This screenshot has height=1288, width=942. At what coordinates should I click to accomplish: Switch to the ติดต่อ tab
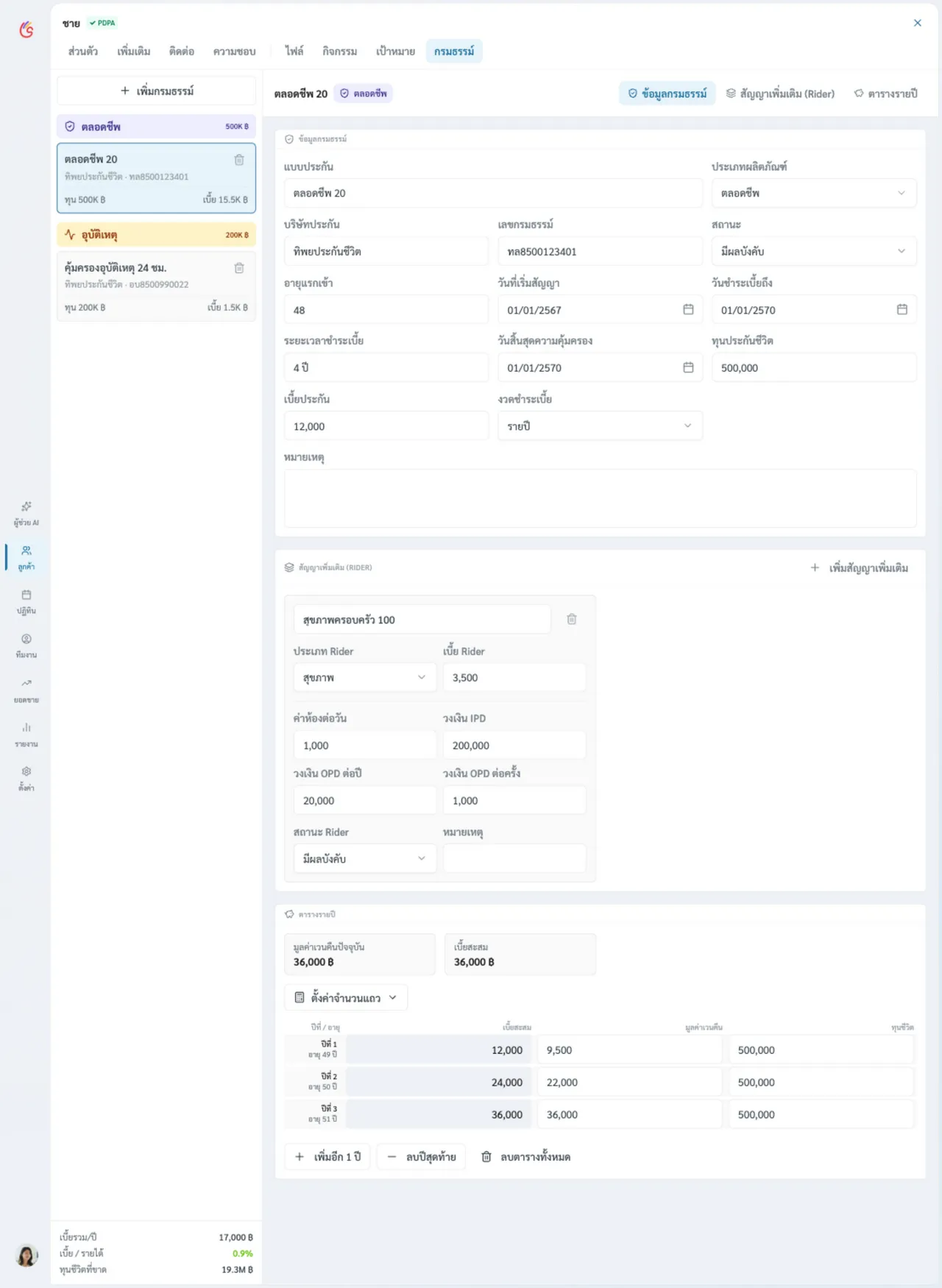pos(181,51)
